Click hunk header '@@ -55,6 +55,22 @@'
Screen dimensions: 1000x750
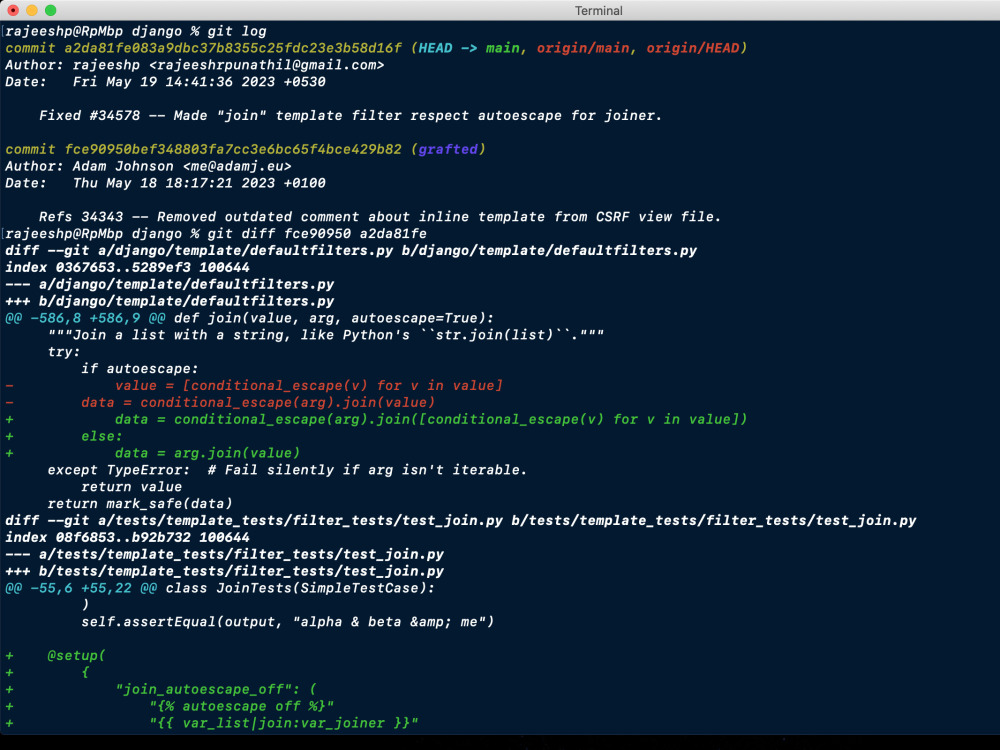[x=80, y=588]
